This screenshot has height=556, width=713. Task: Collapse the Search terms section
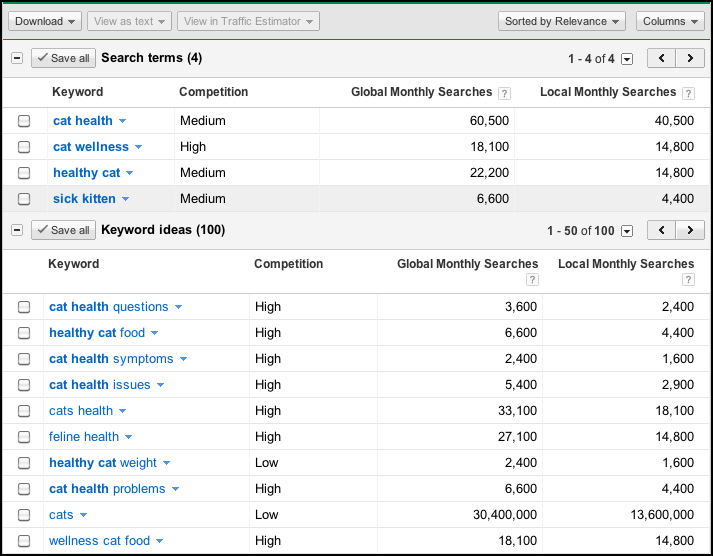pyautogui.click(x=17, y=58)
